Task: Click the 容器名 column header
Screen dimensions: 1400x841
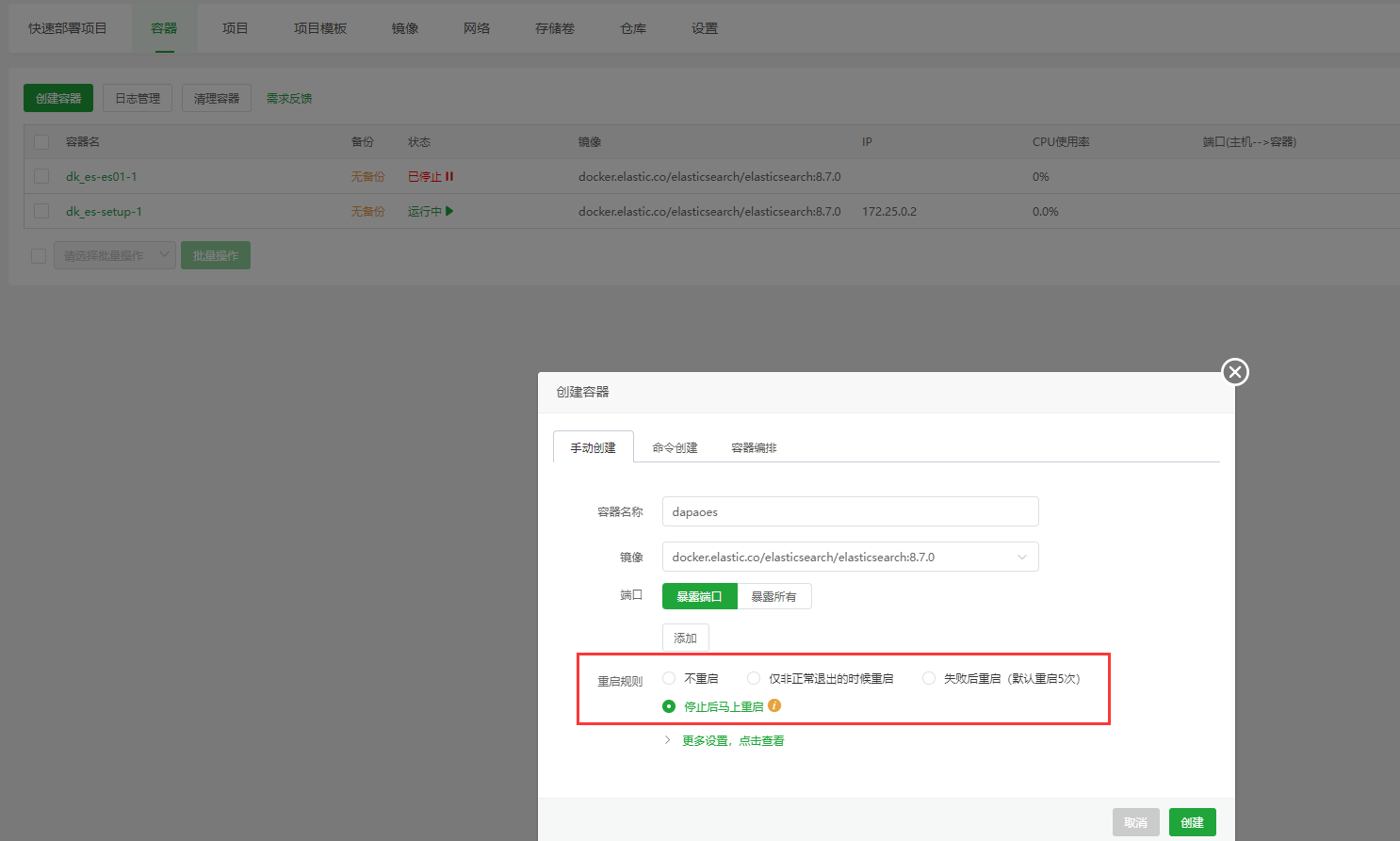Action: click(x=83, y=142)
